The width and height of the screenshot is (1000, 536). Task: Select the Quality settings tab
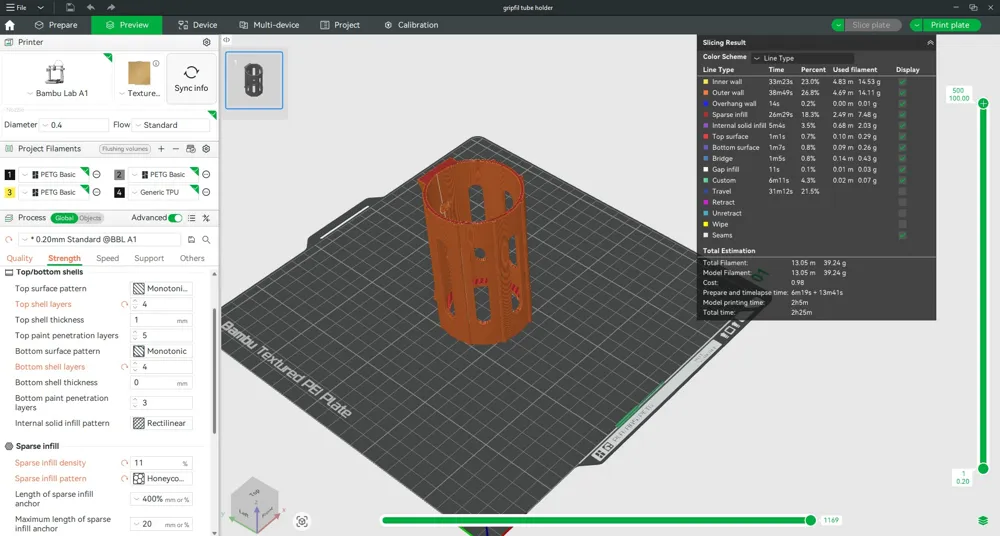pos(19,258)
